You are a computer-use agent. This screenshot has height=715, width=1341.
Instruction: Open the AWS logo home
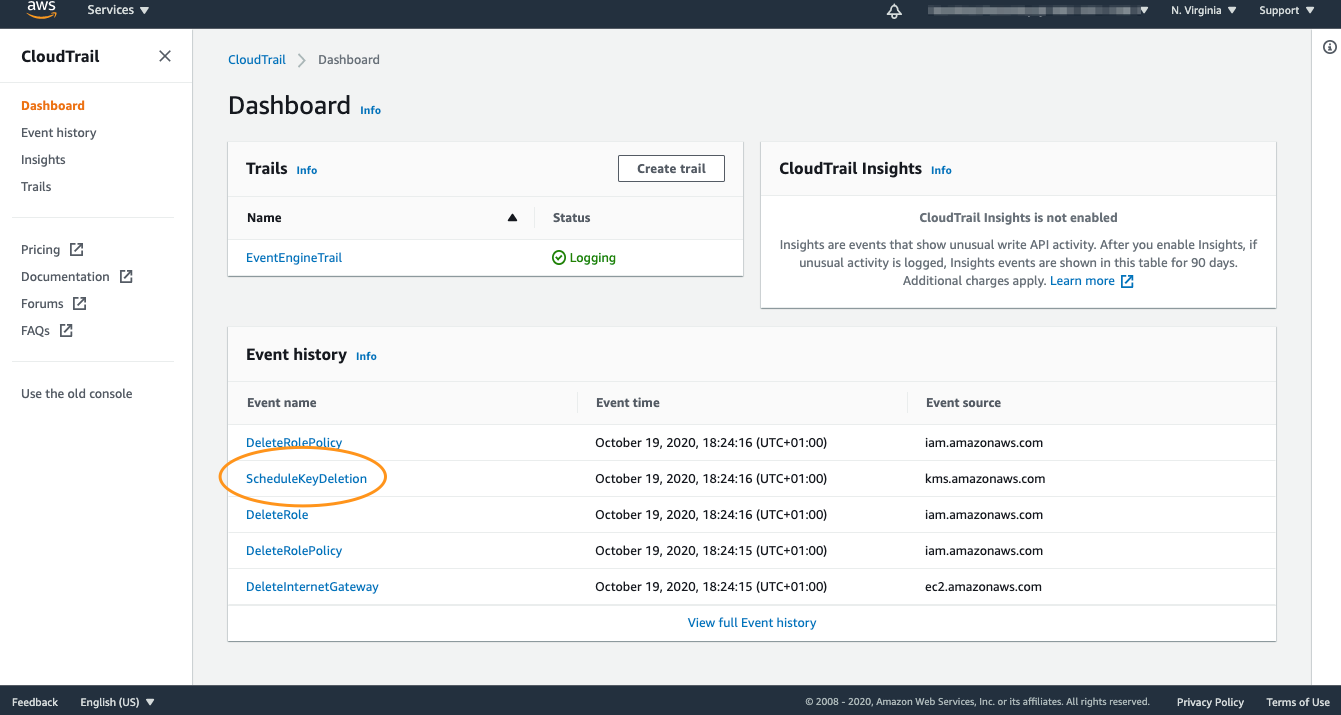point(41,10)
